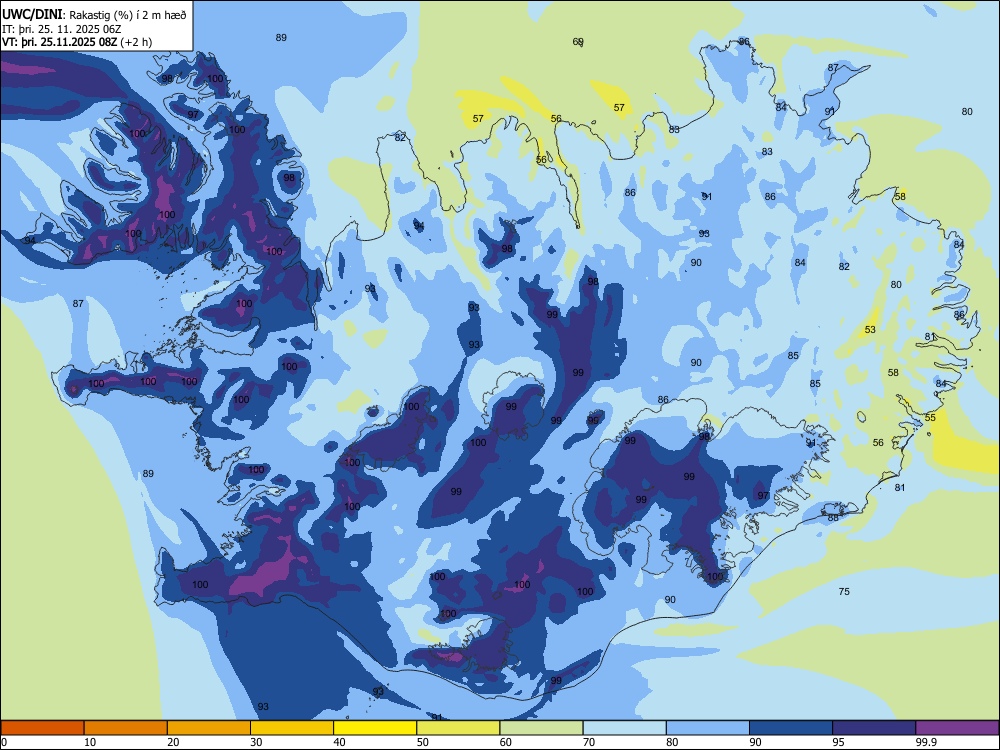This screenshot has height=750, width=1000.
Task: Click the humidity value 69 on the map
Action: (x=578, y=42)
